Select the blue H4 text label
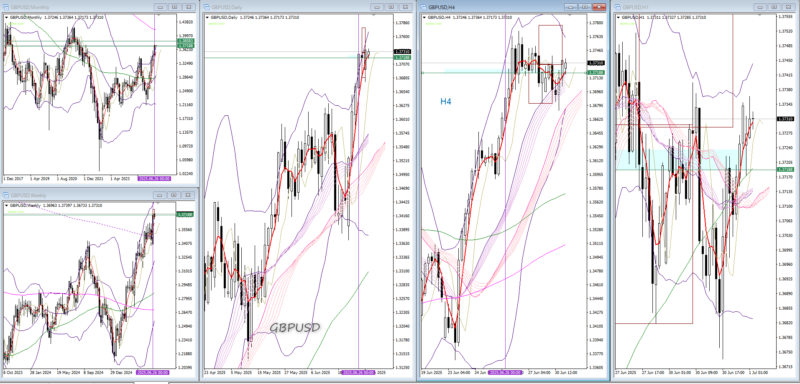 [x=446, y=101]
